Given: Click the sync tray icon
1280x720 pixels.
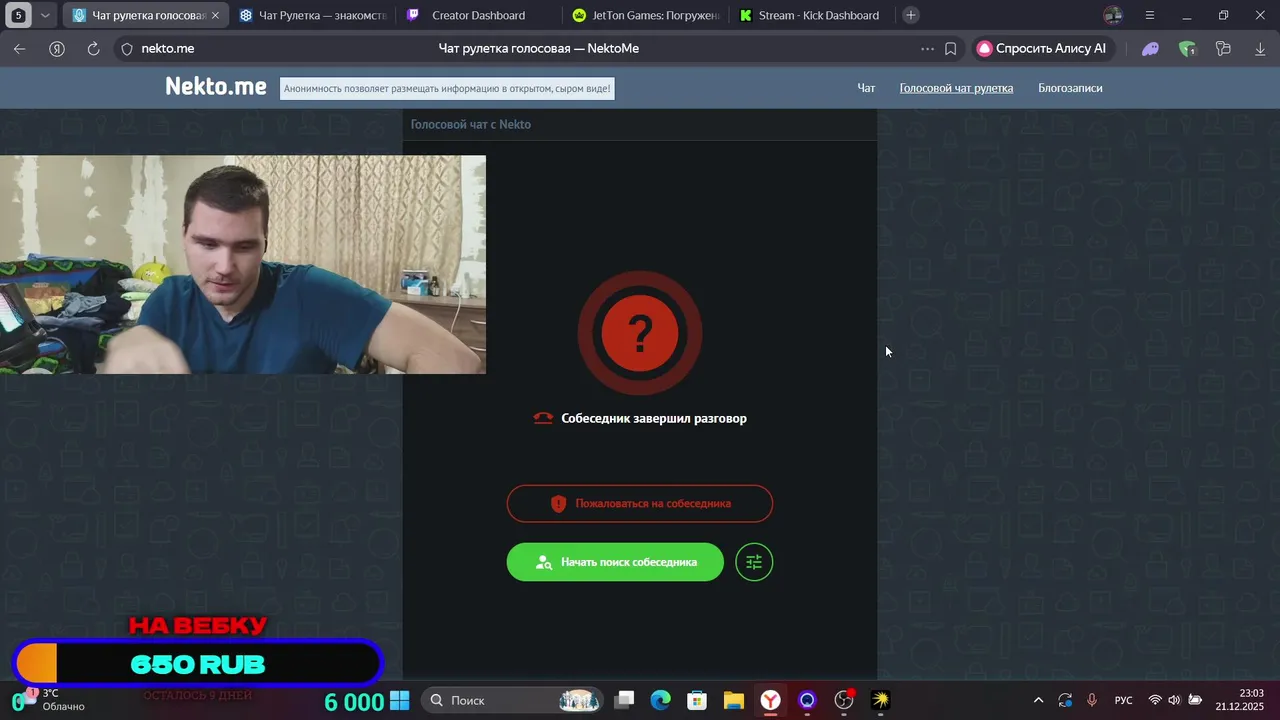Looking at the screenshot, I should click(1065, 700).
